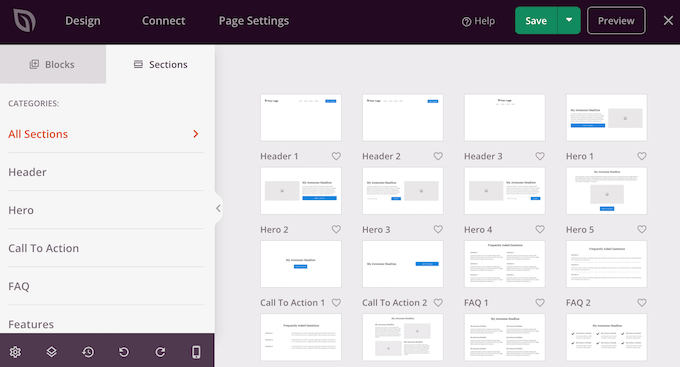Screen dimensions: 680x367
Task: Open the Page Settings menu
Action: [x=254, y=21]
